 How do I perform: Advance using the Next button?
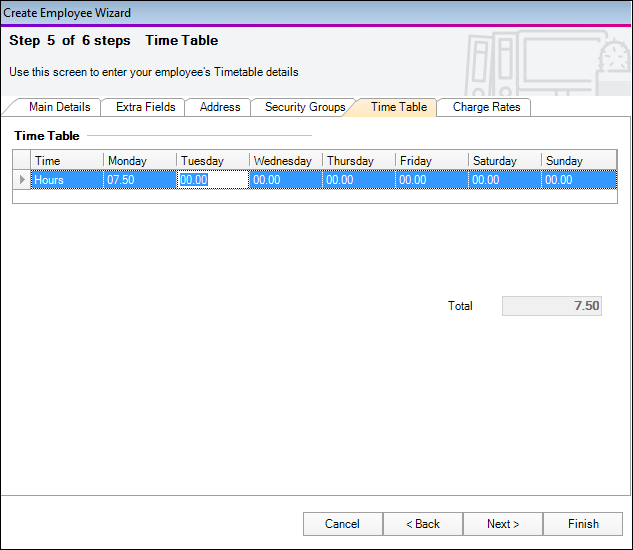pos(503,524)
